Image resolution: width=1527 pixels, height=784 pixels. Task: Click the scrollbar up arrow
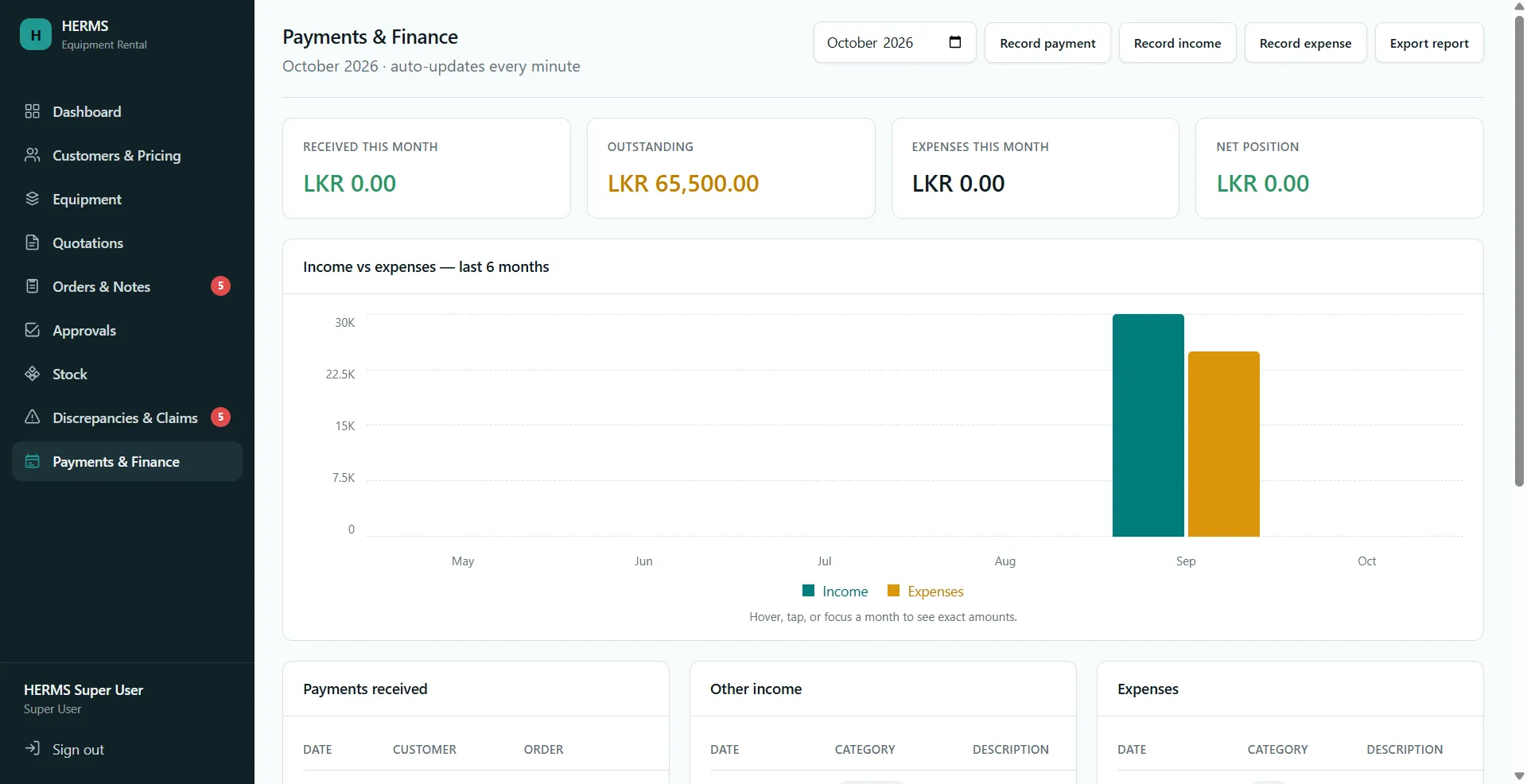click(x=1519, y=6)
